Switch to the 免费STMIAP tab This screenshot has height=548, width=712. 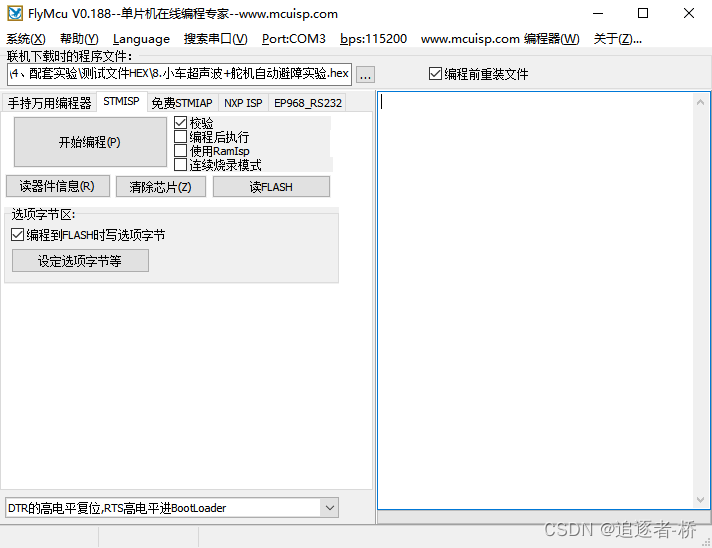coord(182,103)
